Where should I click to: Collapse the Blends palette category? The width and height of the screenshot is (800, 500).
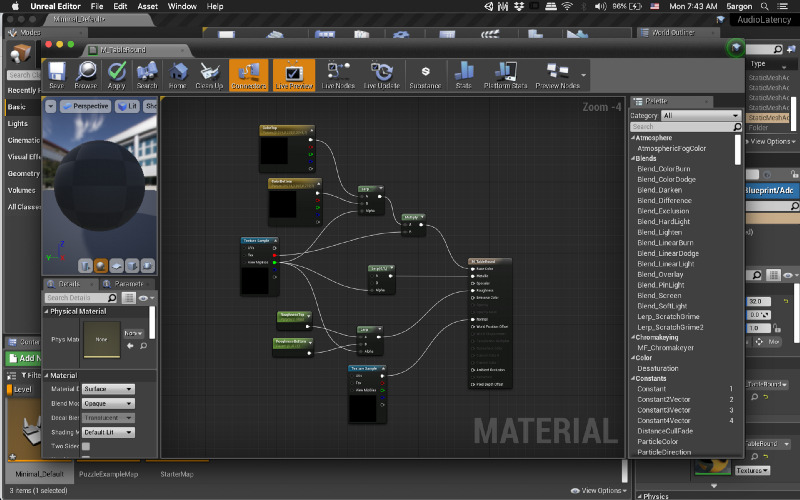(633, 158)
